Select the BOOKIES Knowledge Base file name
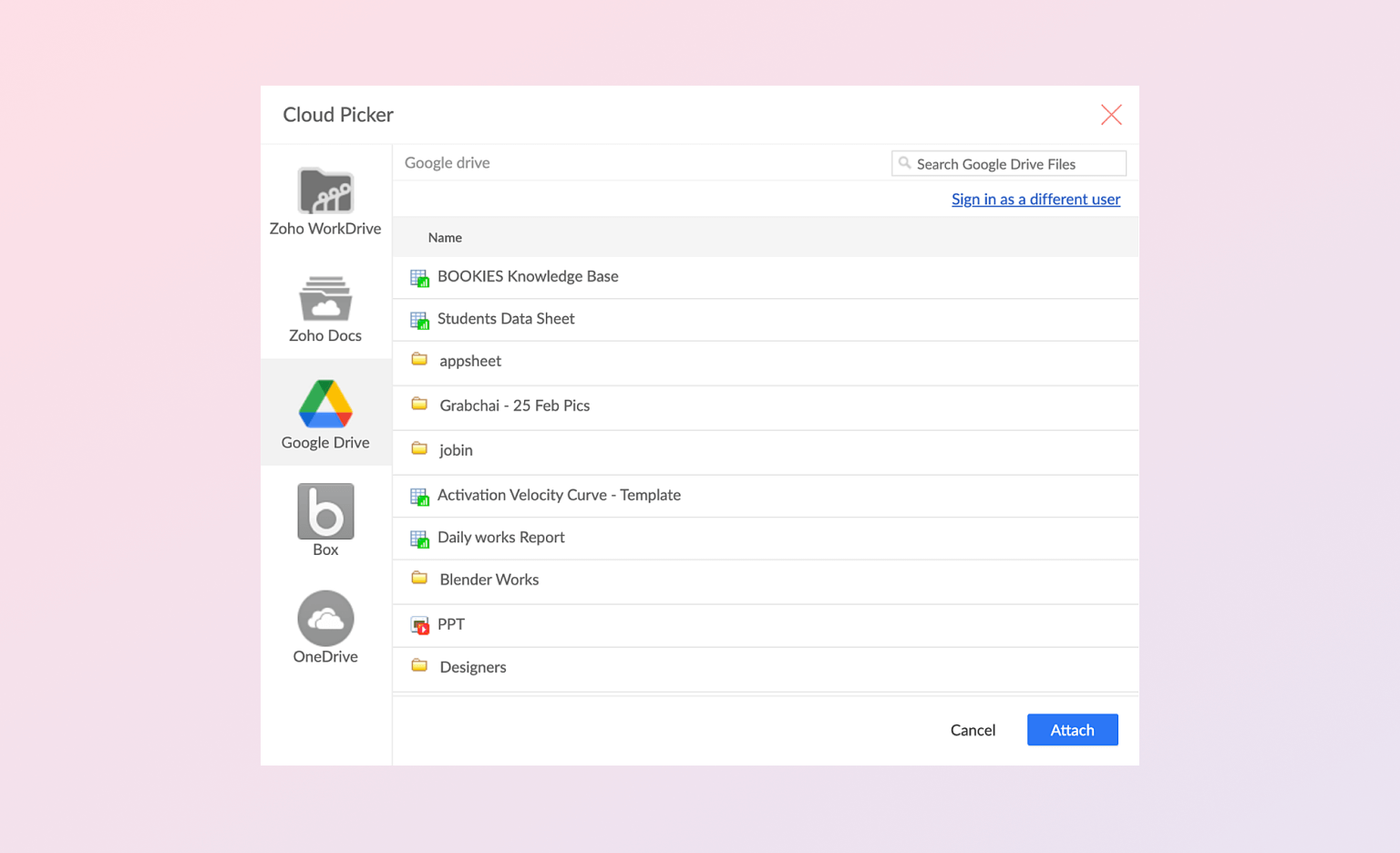Screen dimensions: 1400x853 pyautogui.click(x=528, y=276)
